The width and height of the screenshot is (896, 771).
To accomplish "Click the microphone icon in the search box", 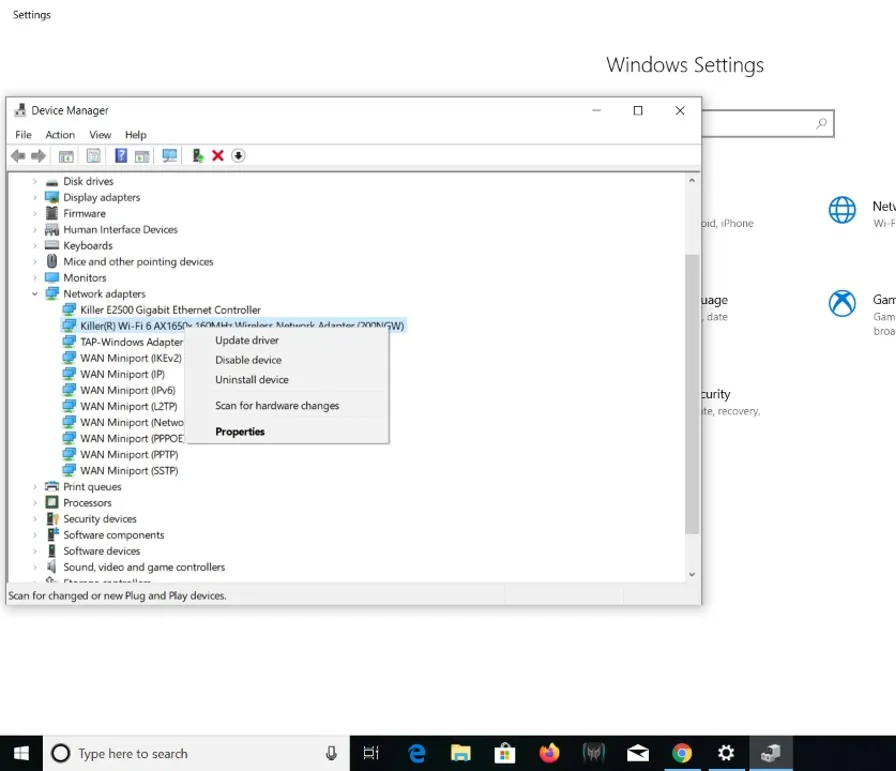I will click(331, 753).
